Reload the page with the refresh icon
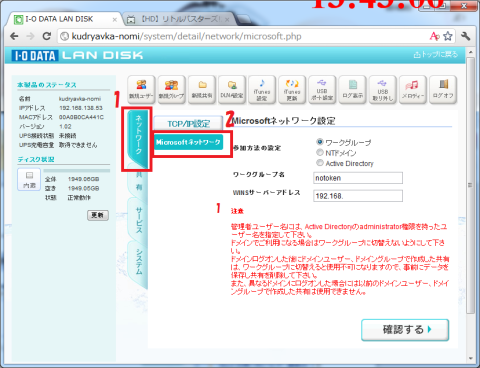480x368 pixels. [47, 36]
